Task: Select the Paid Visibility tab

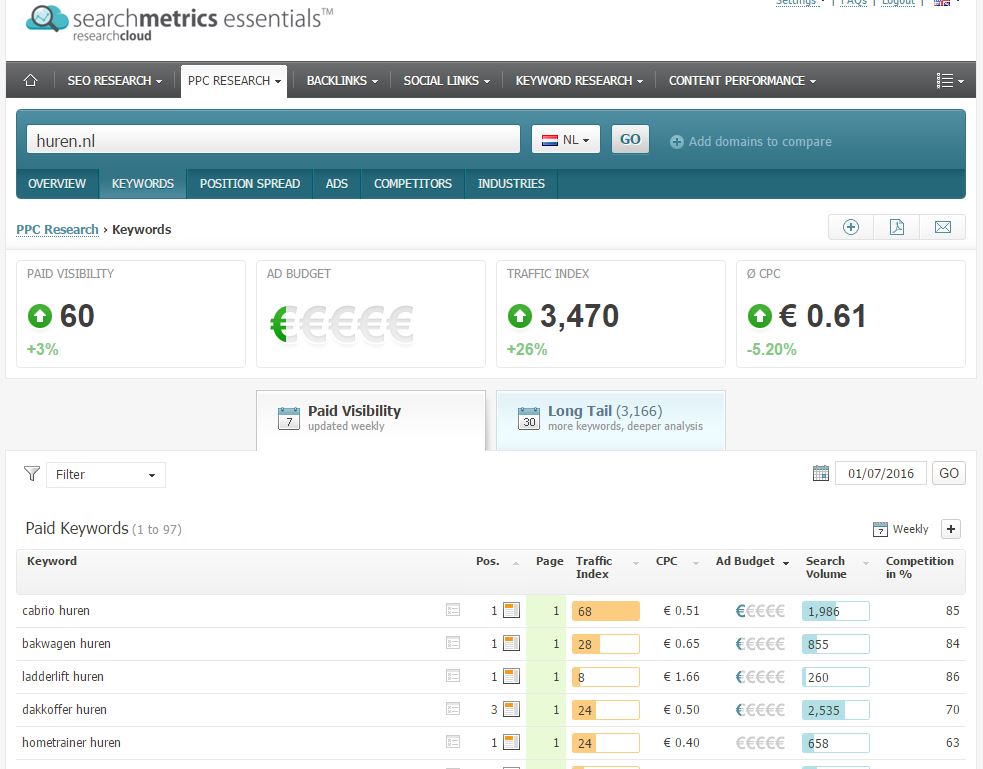Action: (371, 420)
